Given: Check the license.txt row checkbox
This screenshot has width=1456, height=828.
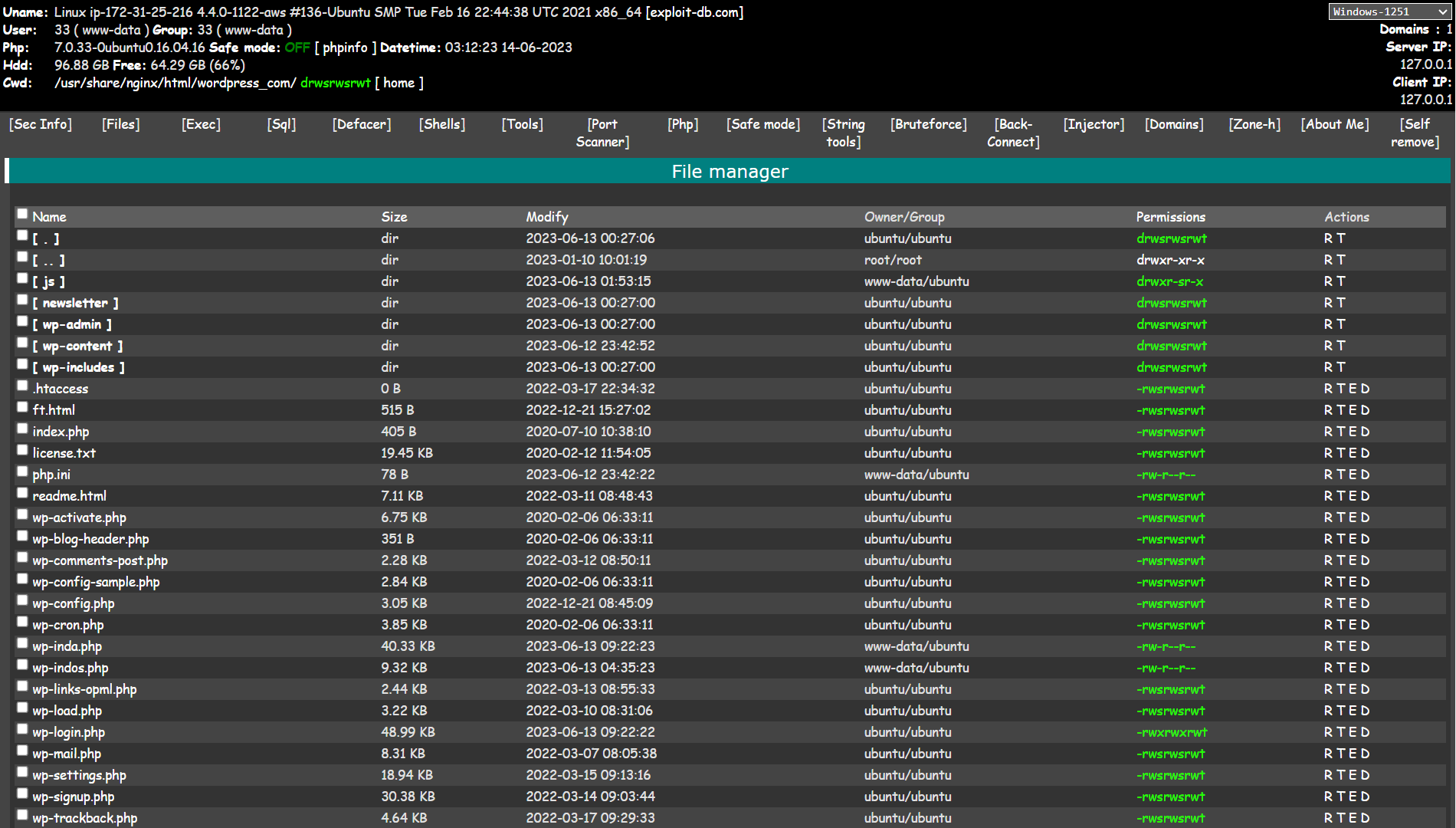Looking at the screenshot, I should point(22,451).
